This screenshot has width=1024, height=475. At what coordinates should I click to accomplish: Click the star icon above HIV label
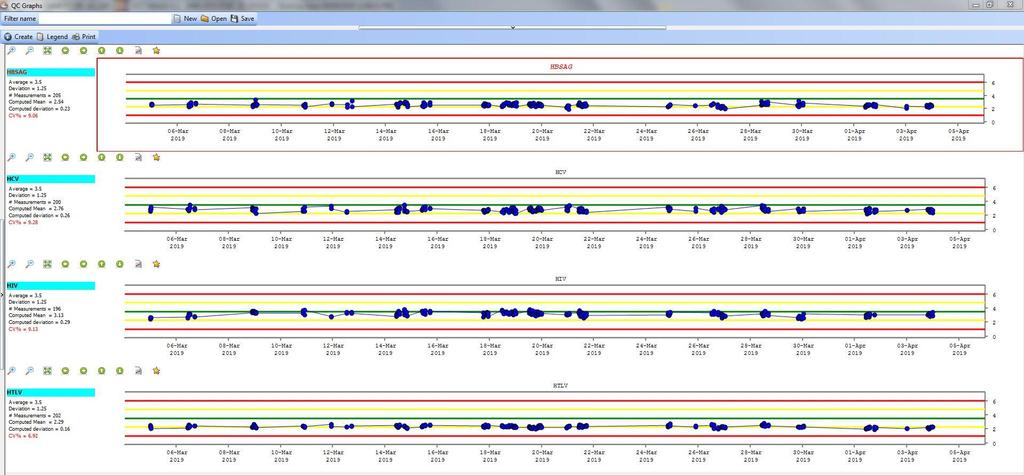pyautogui.click(x=156, y=264)
